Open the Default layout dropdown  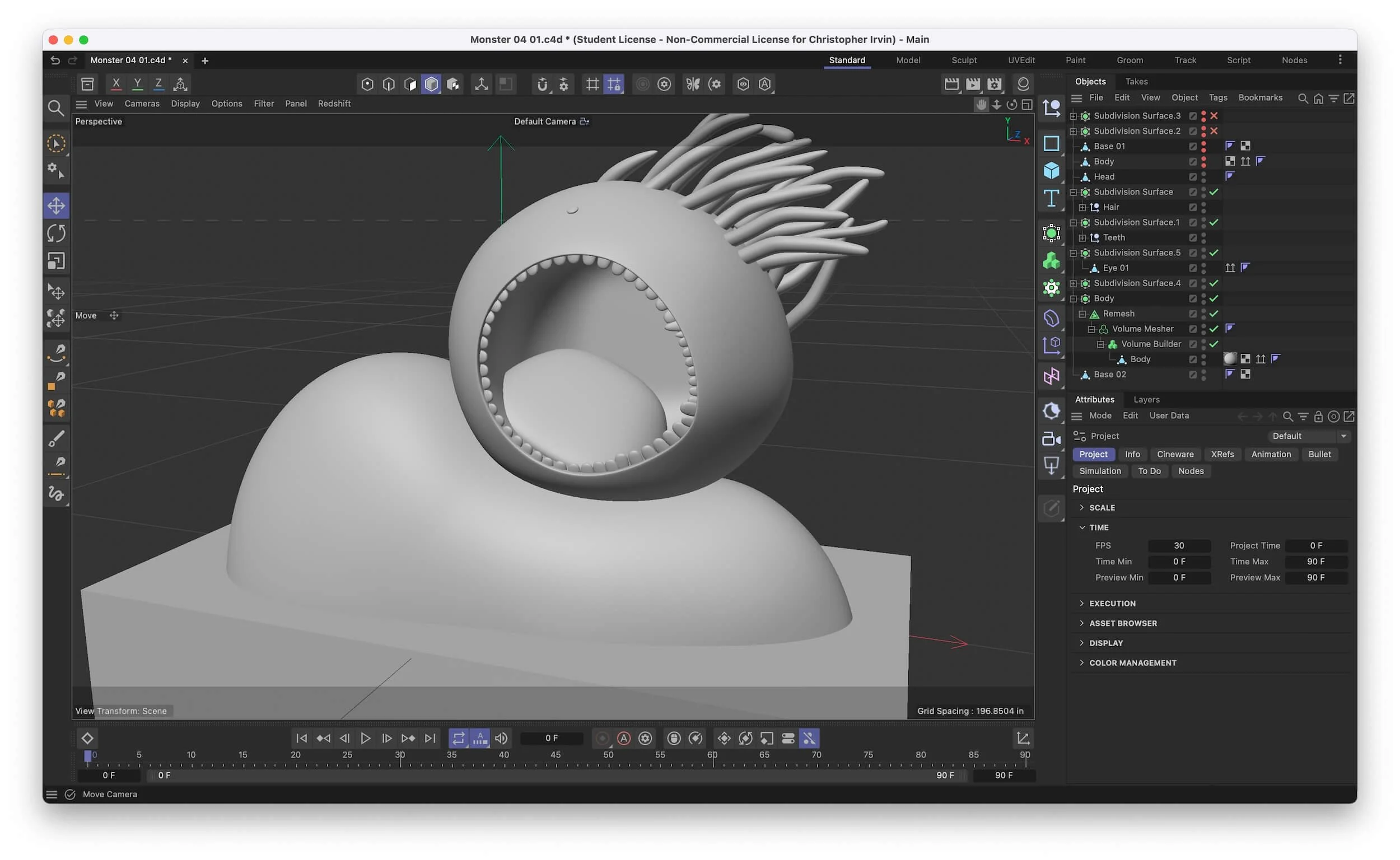[1309, 436]
